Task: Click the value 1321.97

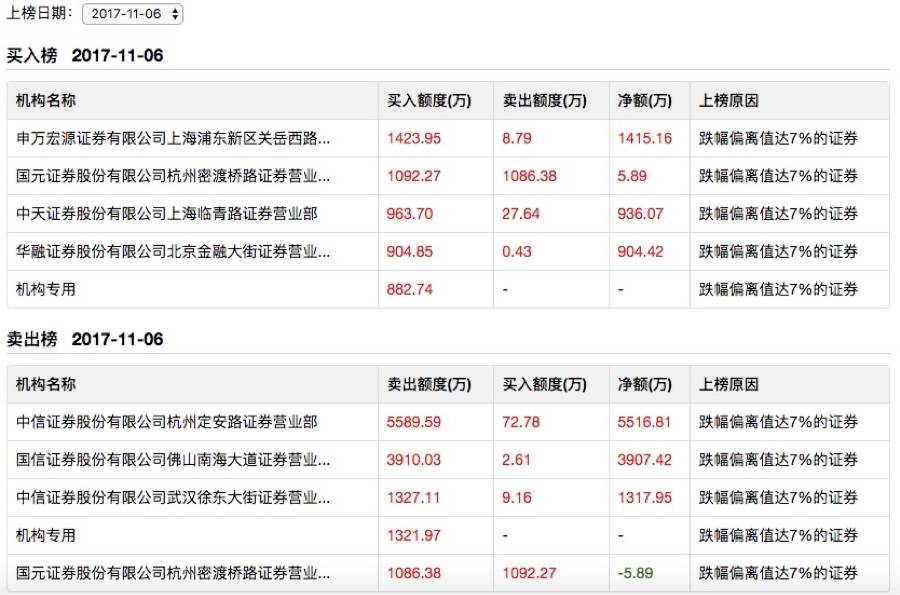Action: point(414,535)
